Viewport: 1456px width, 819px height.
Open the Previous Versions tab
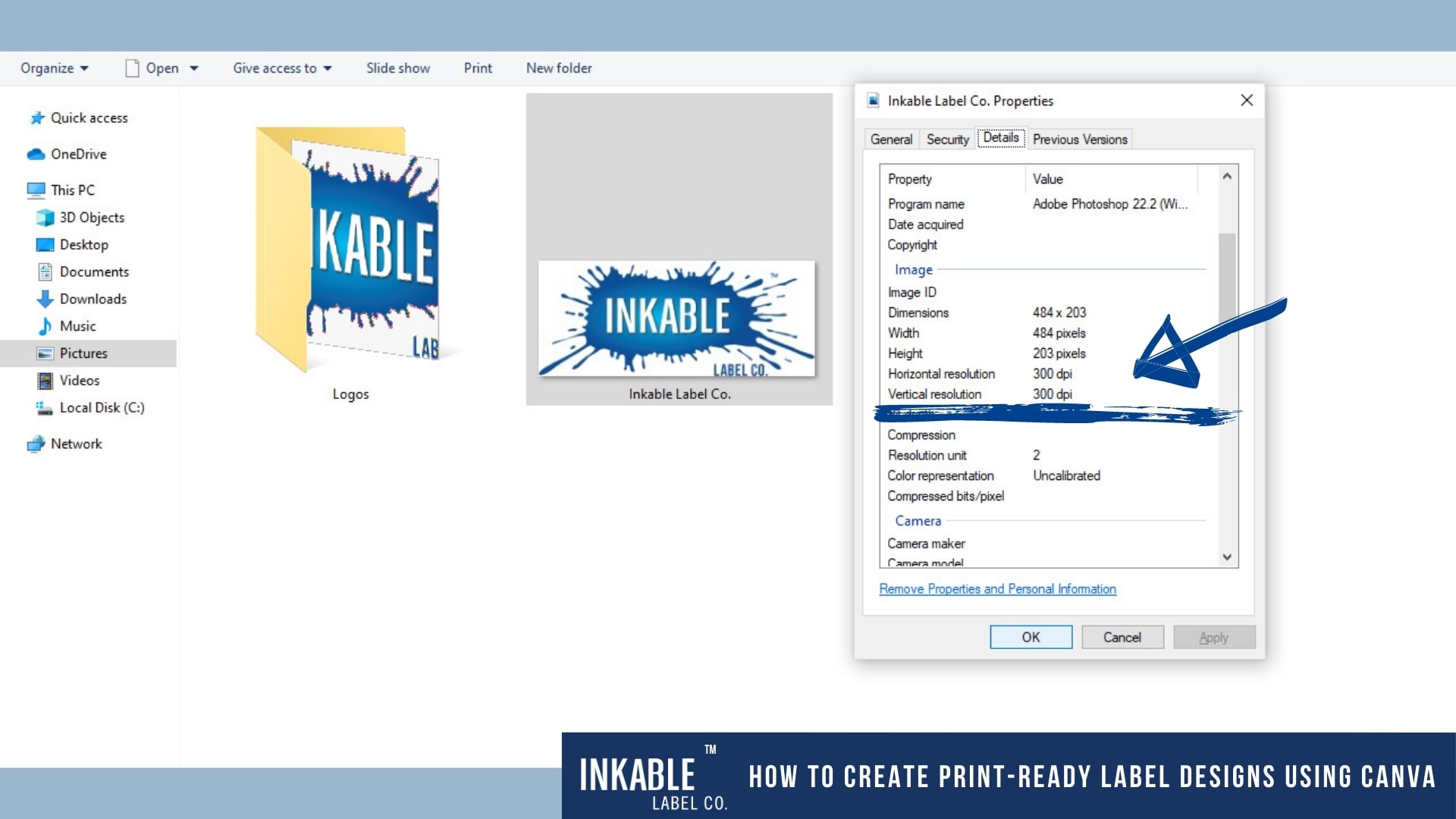pyautogui.click(x=1079, y=139)
